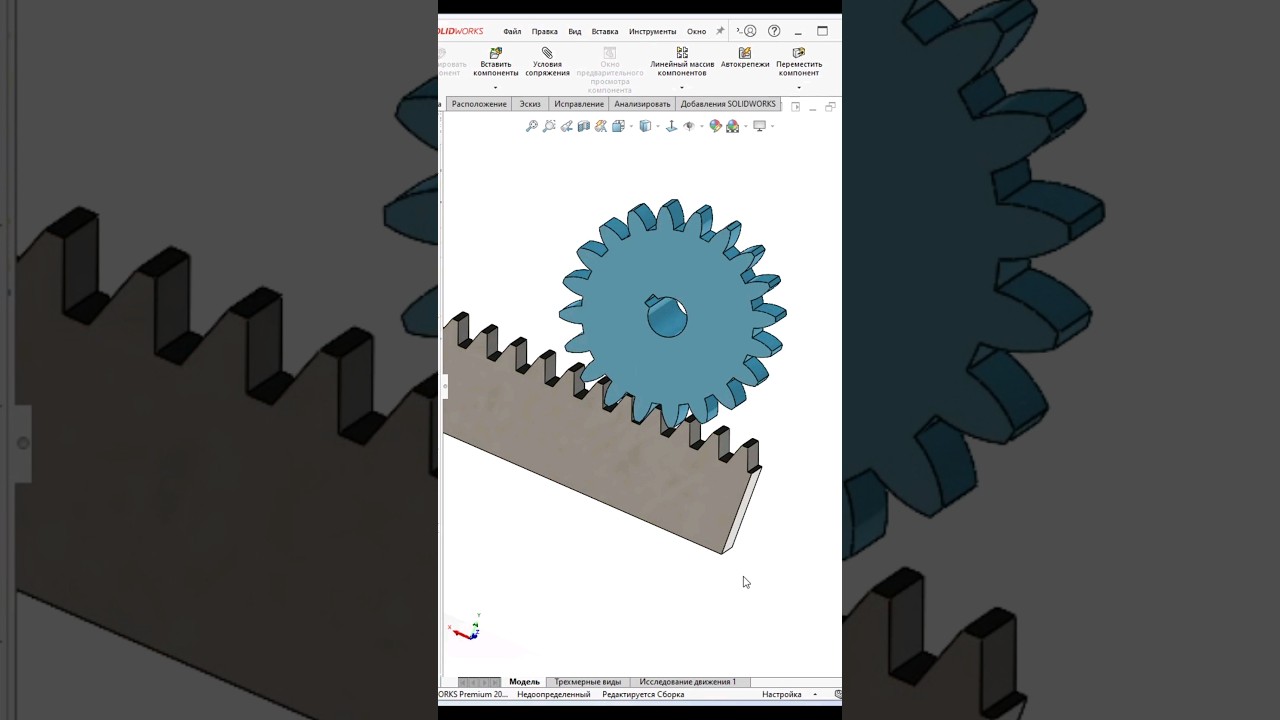Click the Zoom to Fit magnifier icon

(x=532, y=126)
